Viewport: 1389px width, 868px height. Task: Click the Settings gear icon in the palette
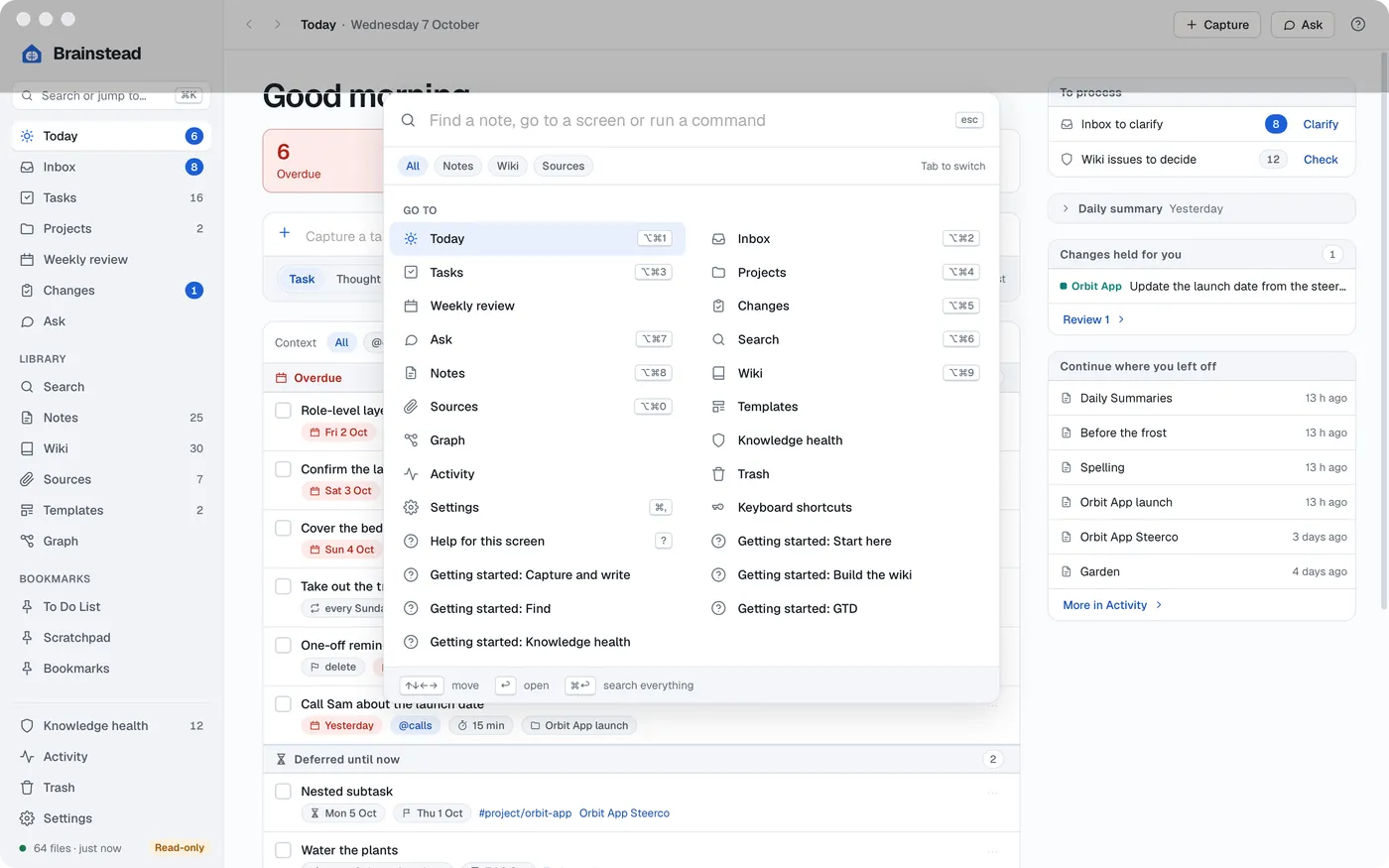(411, 508)
